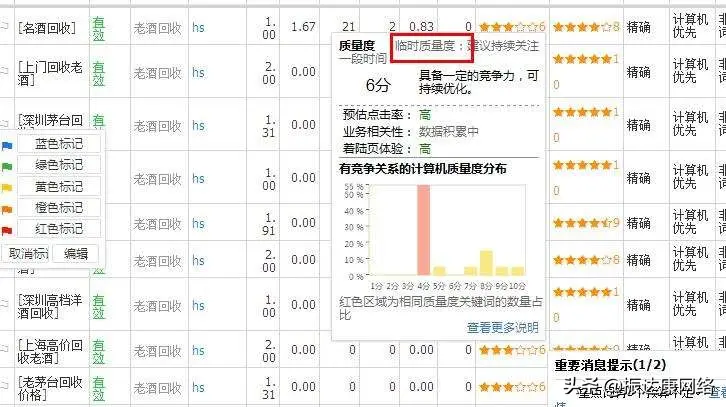Click 精确 in the [名酒回收] row
This screenshot has height=407, width=726.
pos(638,27)
